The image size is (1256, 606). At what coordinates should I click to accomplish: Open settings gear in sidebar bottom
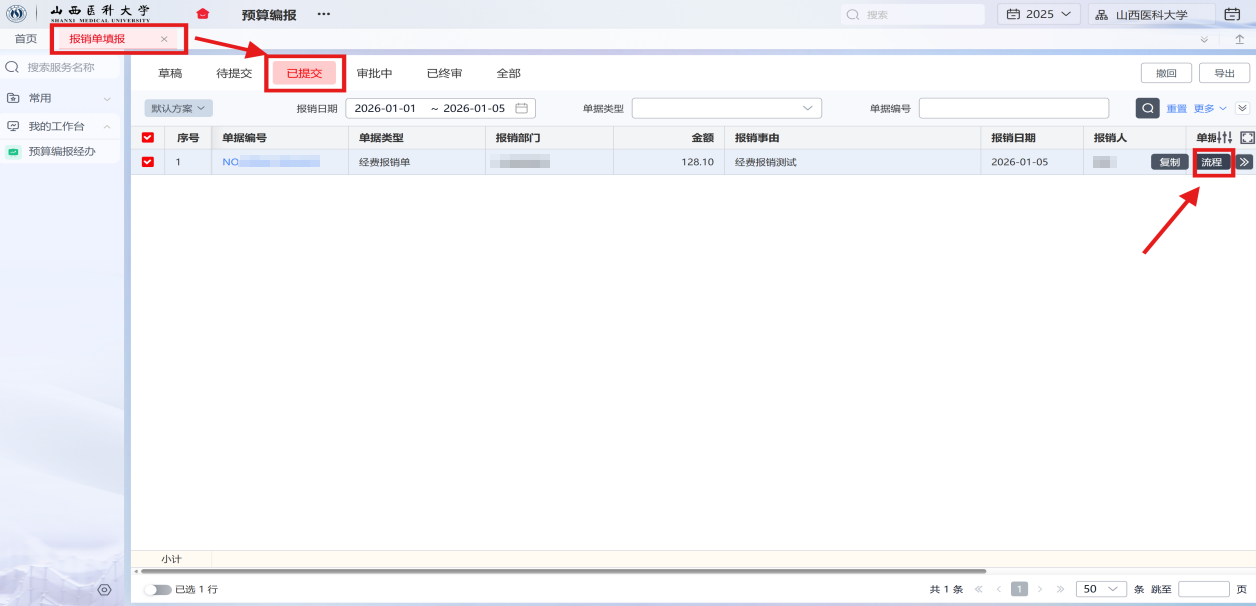(104, 590)
